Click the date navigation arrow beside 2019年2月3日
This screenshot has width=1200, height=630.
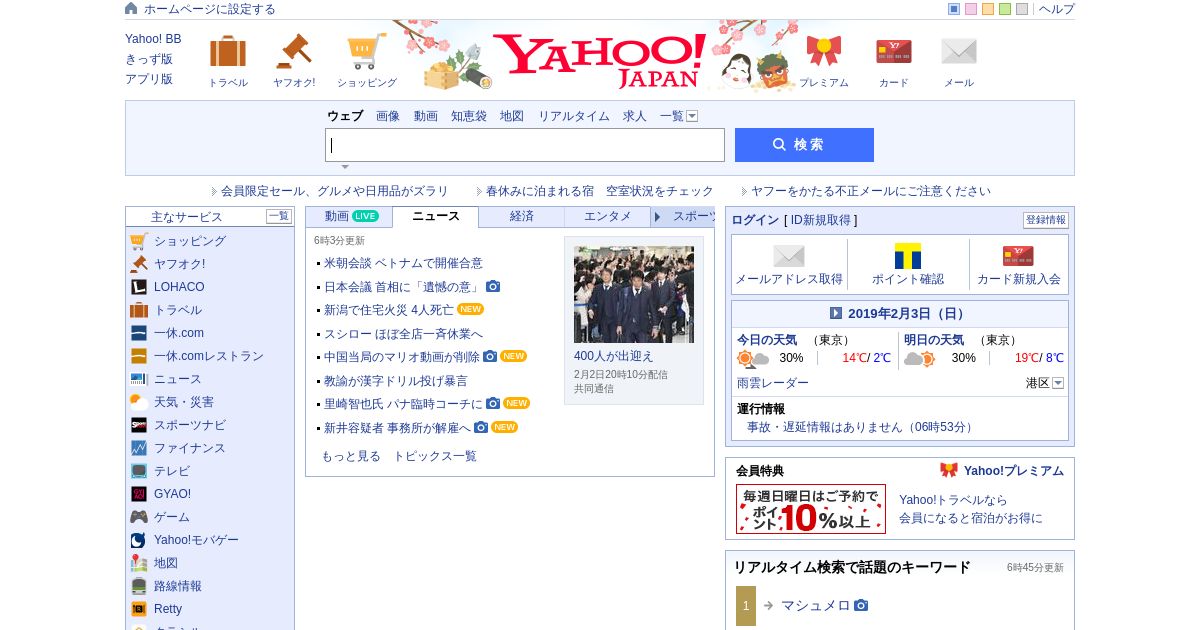pos(836,313)
